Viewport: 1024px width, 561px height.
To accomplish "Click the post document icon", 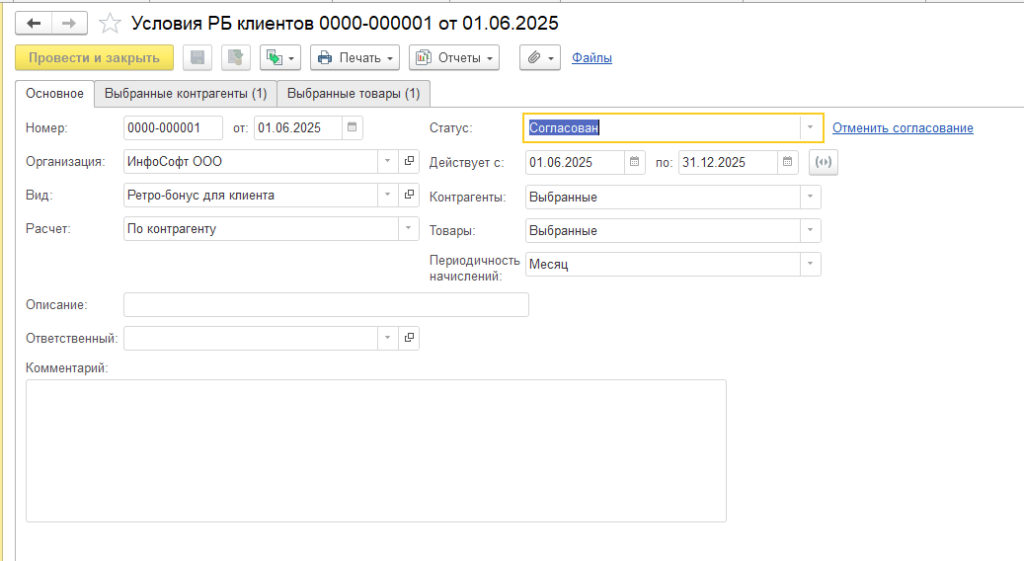I will pos(235,58).
